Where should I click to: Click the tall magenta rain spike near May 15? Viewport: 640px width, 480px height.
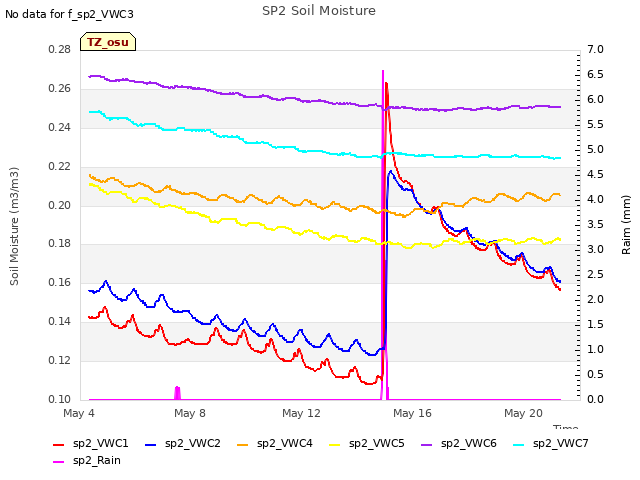383,235
